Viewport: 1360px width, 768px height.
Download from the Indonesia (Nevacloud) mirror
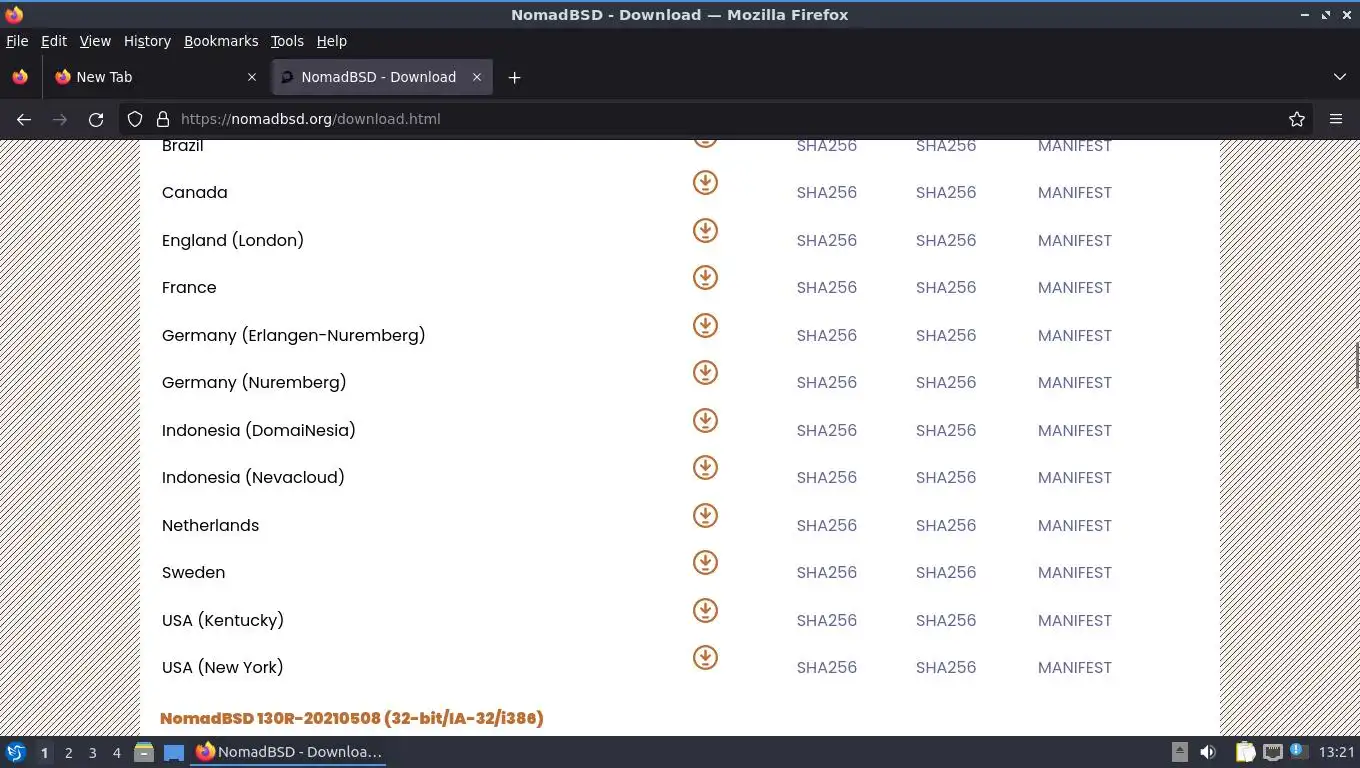(x=705, y=468)
